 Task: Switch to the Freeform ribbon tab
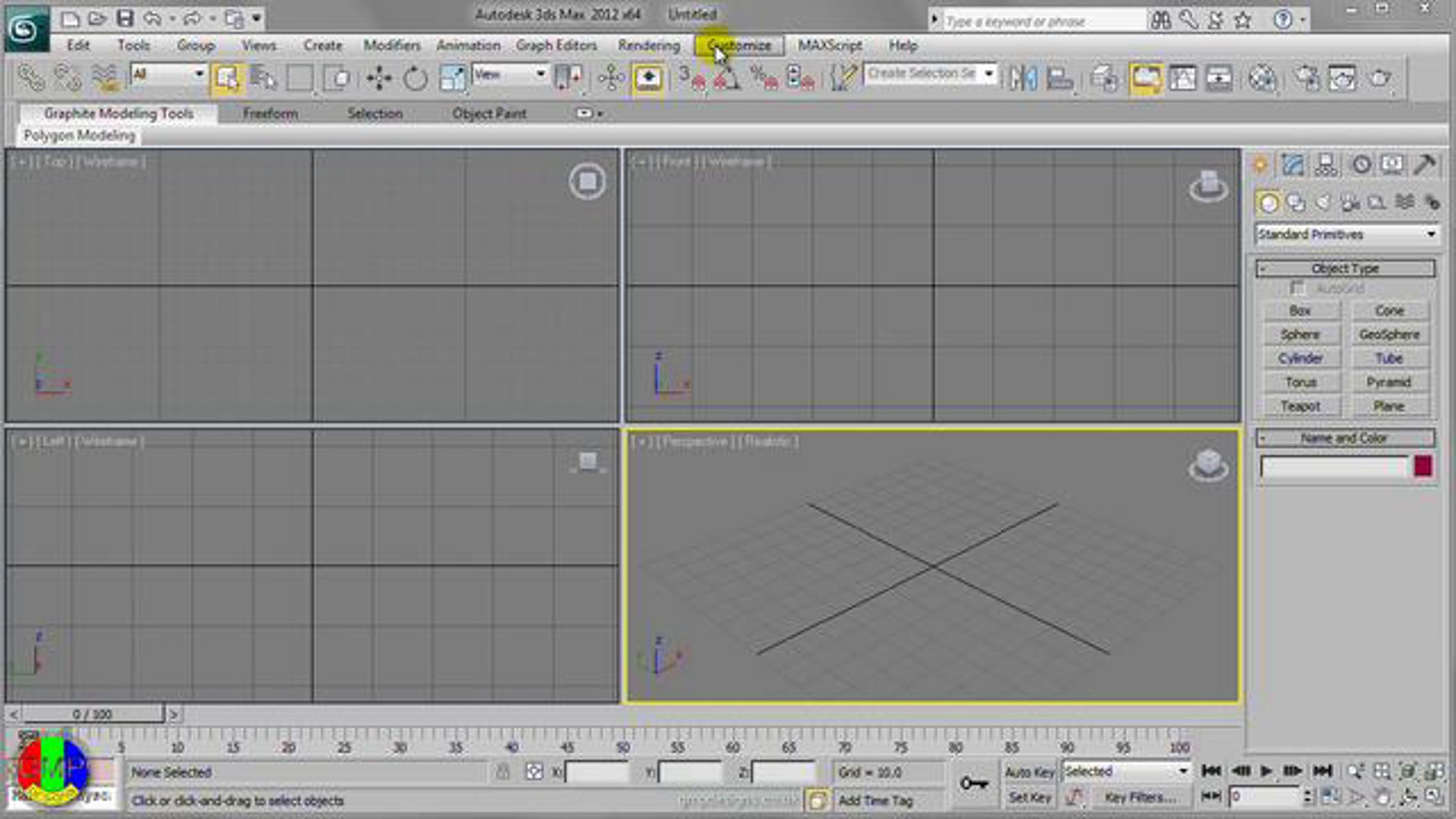pos(271,113)
